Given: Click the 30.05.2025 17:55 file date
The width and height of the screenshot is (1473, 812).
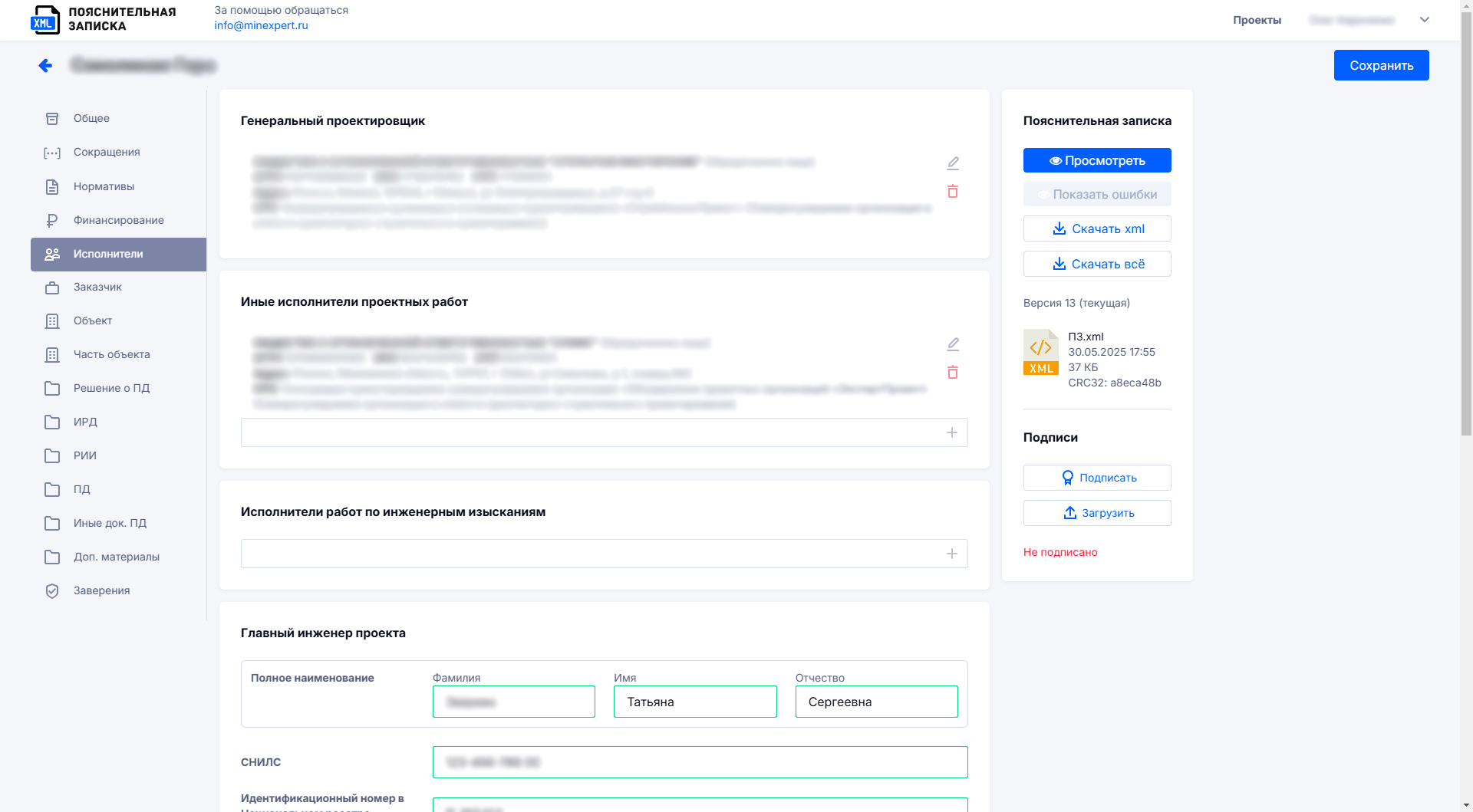Looking at the screenshot, I should pos(1112,352).
